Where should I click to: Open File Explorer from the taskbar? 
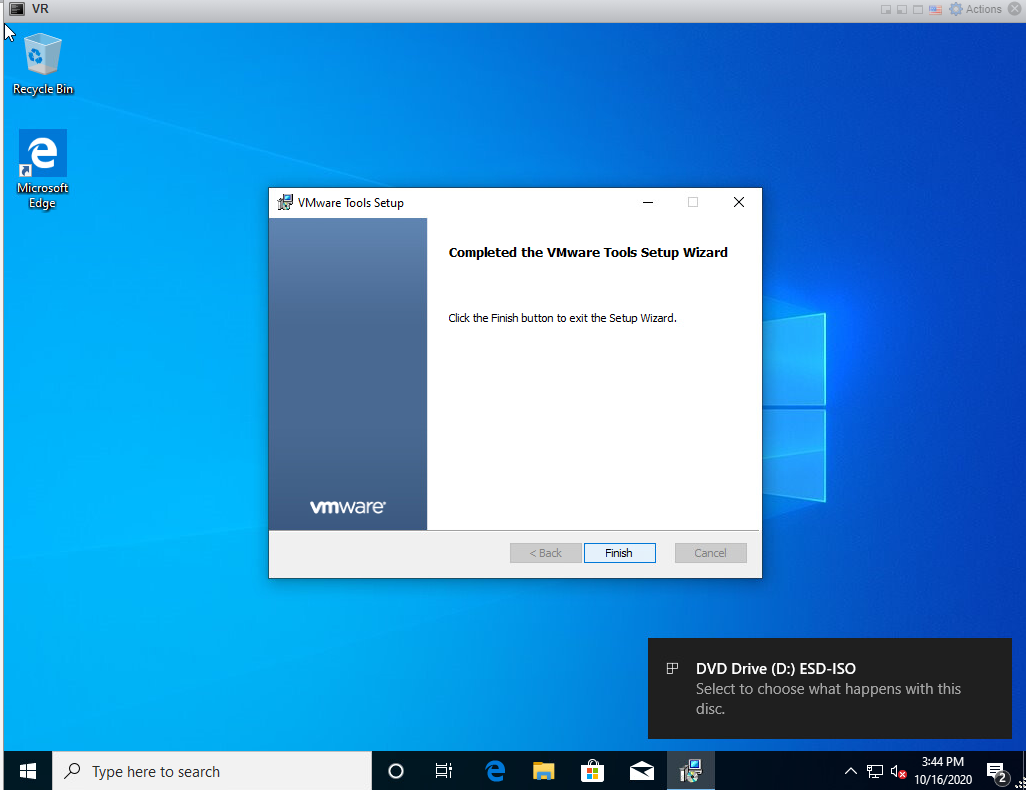(x=543, y=771)
